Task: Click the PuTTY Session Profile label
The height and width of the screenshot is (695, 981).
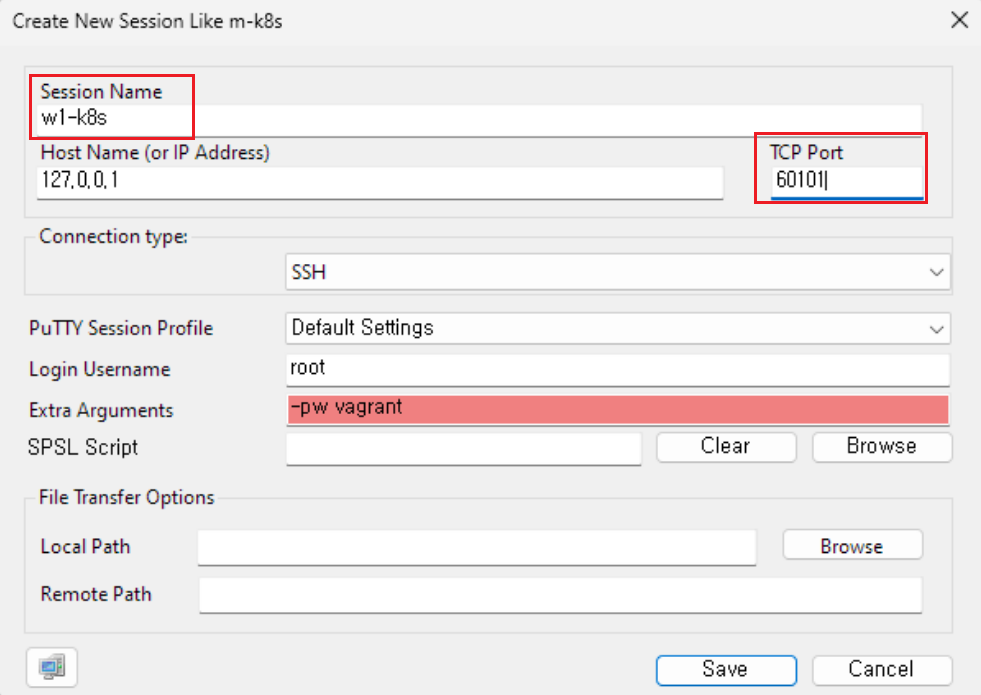Action: click(121, 328)
